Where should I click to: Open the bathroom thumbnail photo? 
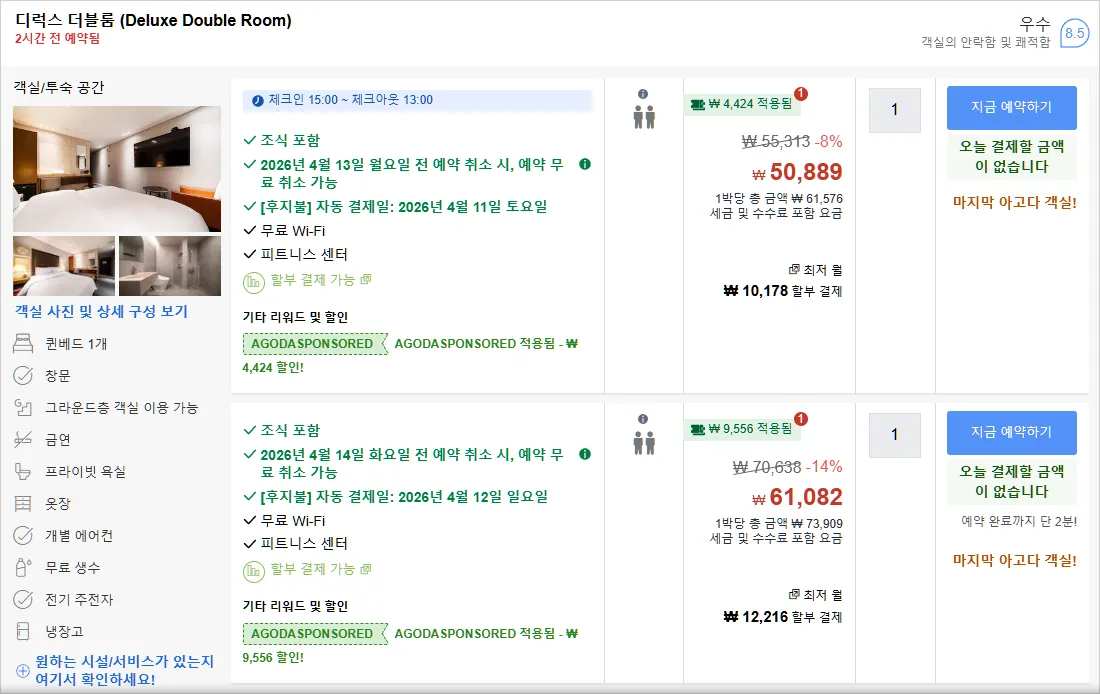(170, 266)
